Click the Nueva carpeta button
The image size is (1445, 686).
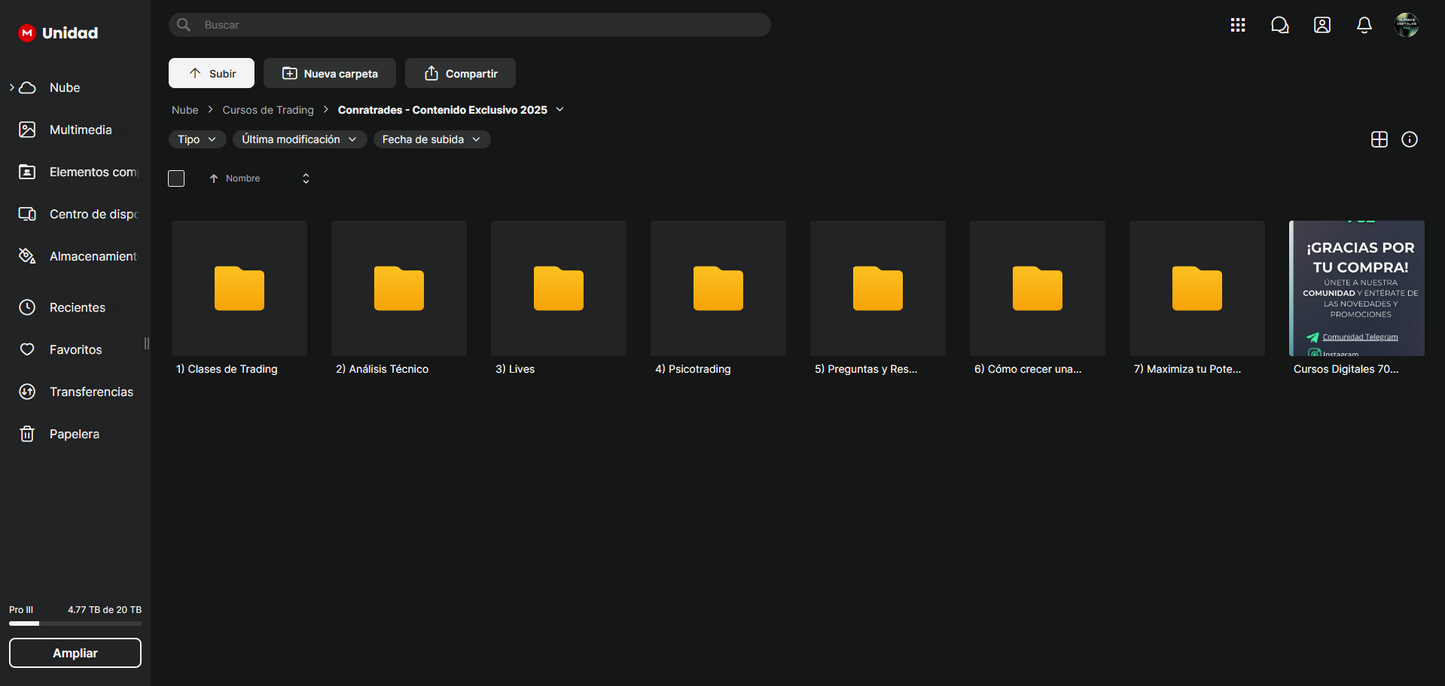click(x=330, y=73)
